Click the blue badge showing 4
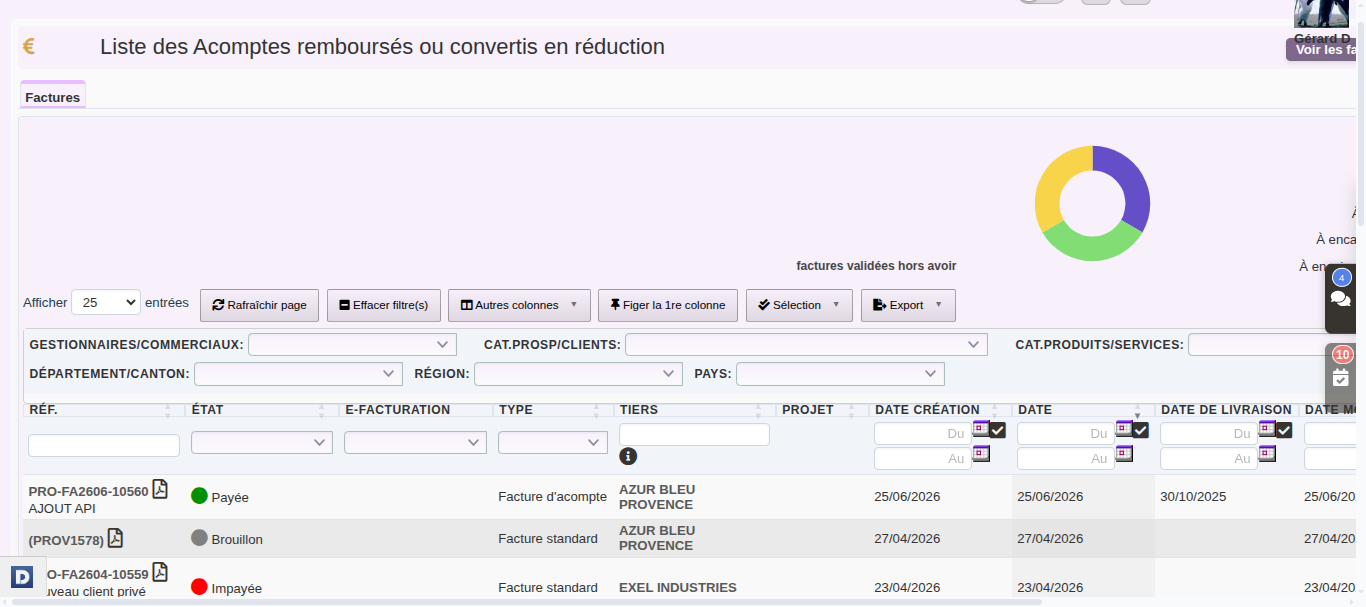1366x607 pixels. [1341, 277]
